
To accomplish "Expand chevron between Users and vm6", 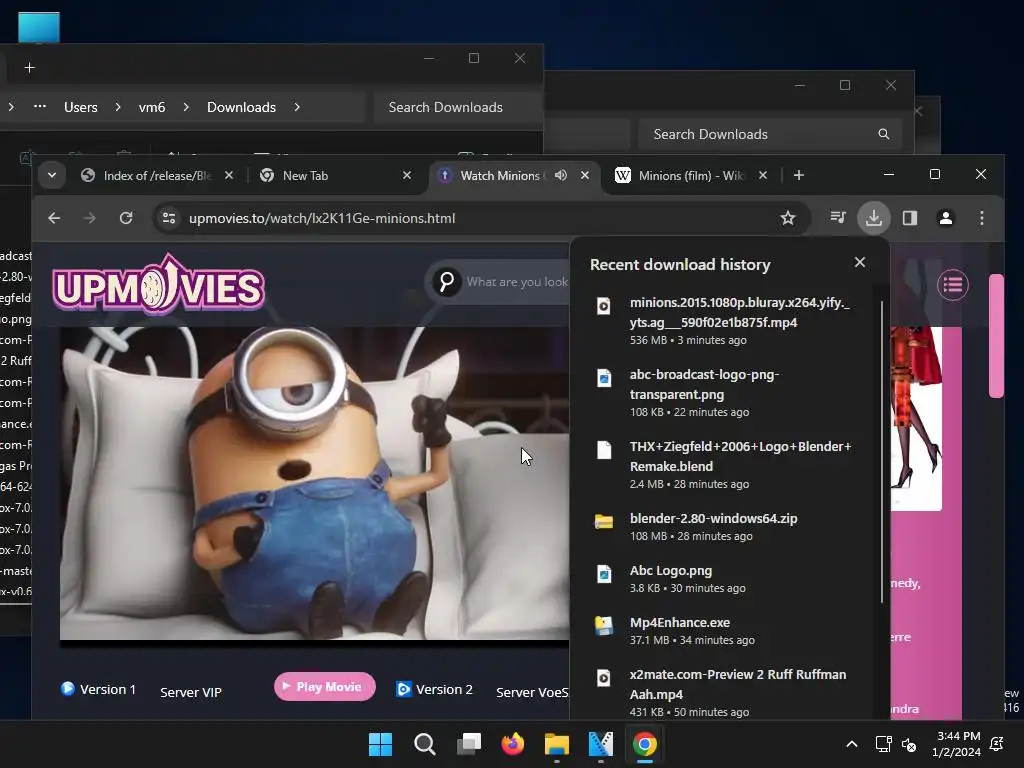I will pyautogui.click(x=118, y=107).
